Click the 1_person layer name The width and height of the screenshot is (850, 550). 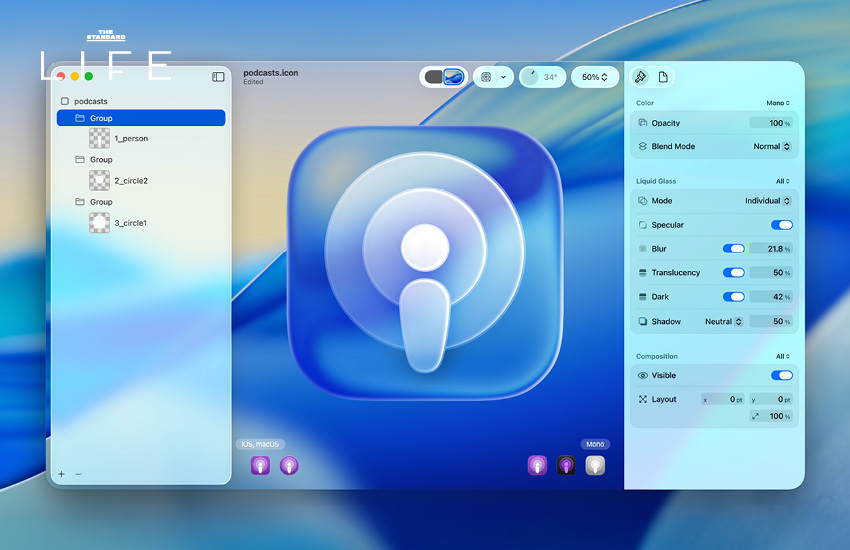[x=131, y=139]
